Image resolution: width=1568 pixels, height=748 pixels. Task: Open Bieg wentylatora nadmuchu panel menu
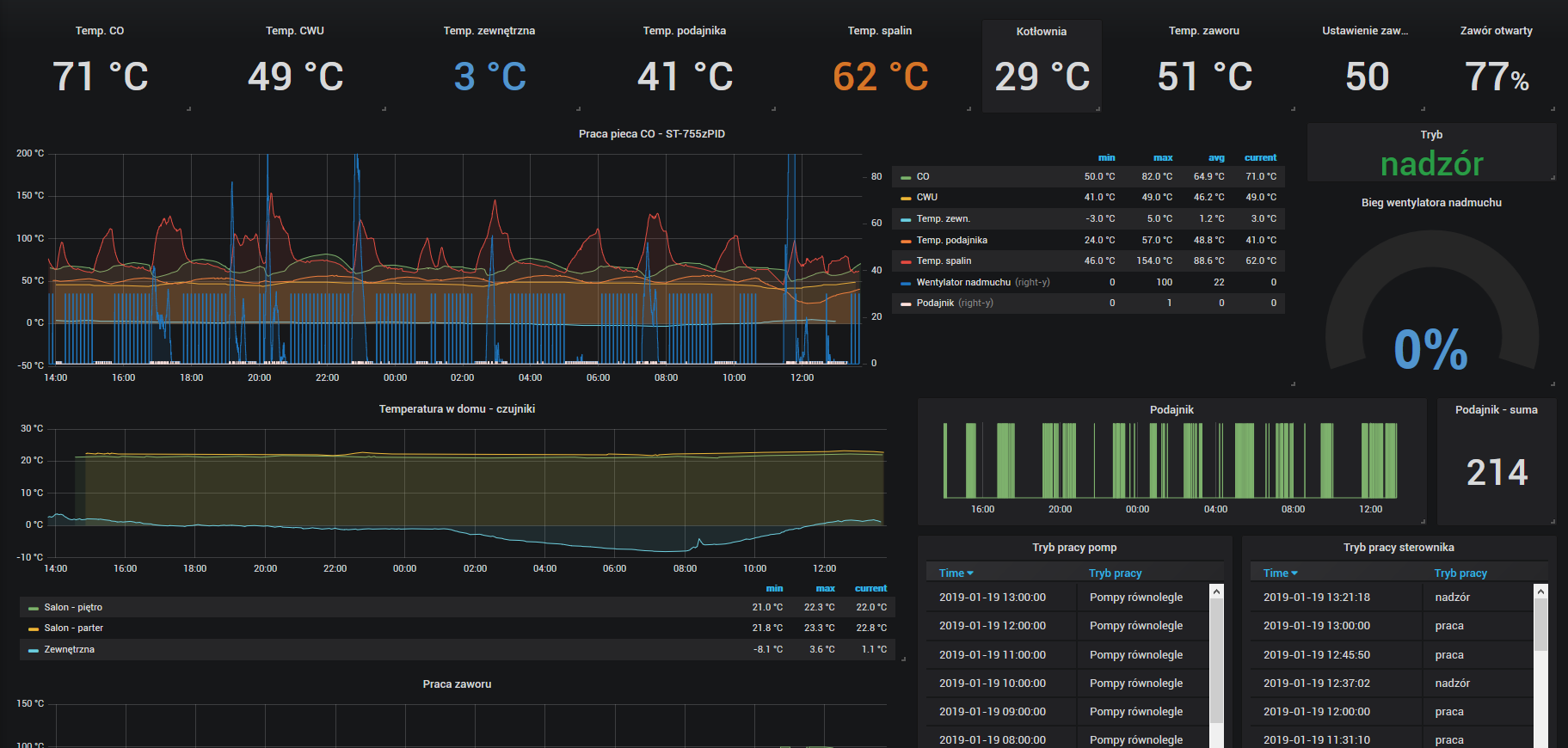point(1431,203)
